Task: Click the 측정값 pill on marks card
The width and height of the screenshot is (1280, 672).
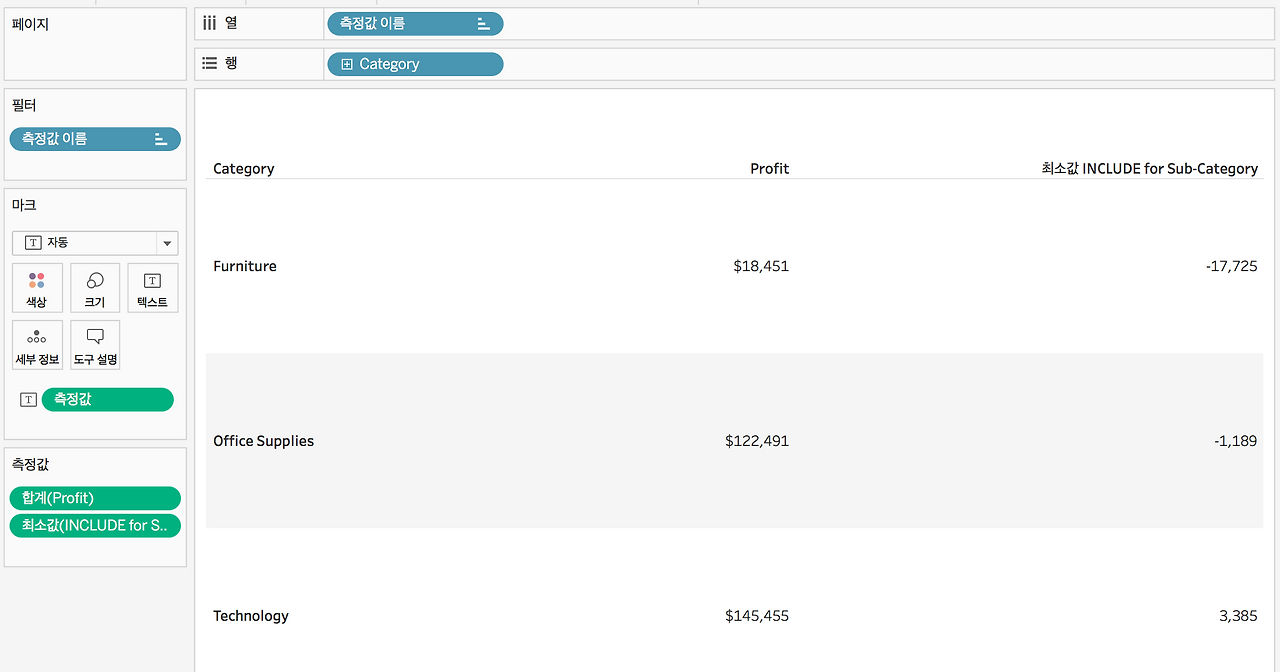Action: click(107, 400)
